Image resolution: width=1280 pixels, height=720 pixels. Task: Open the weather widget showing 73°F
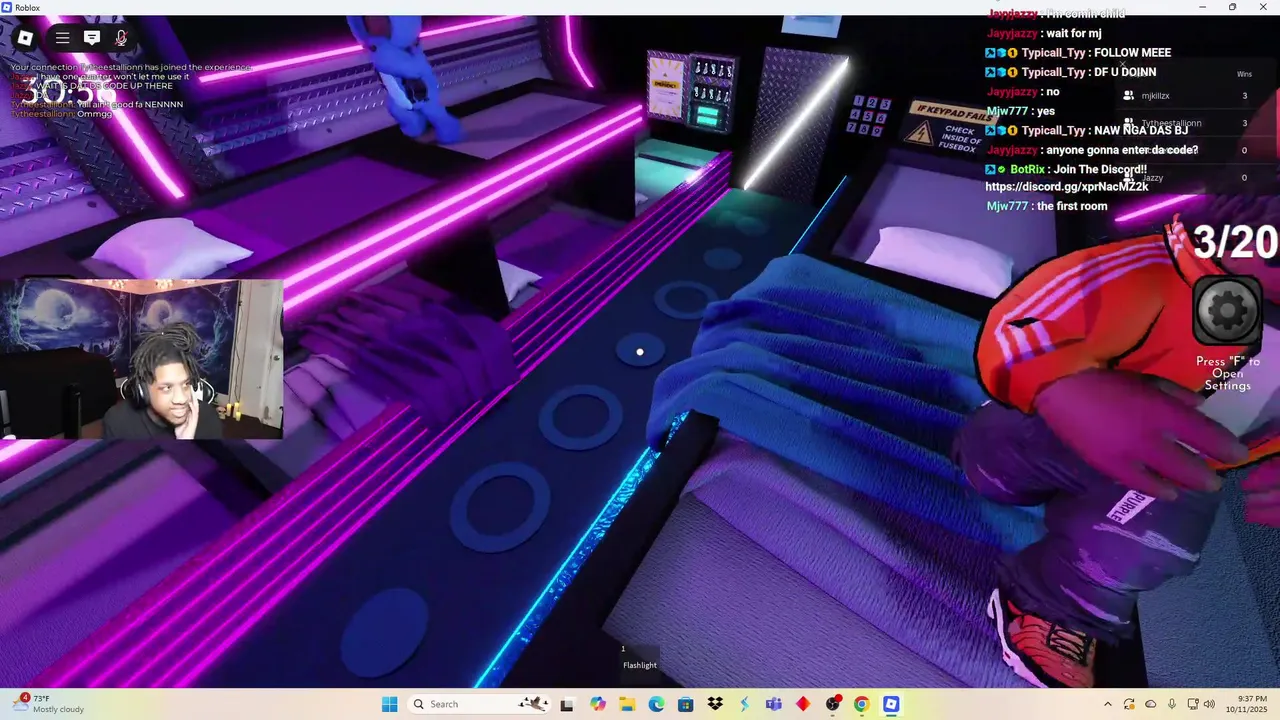click(50, 704)
